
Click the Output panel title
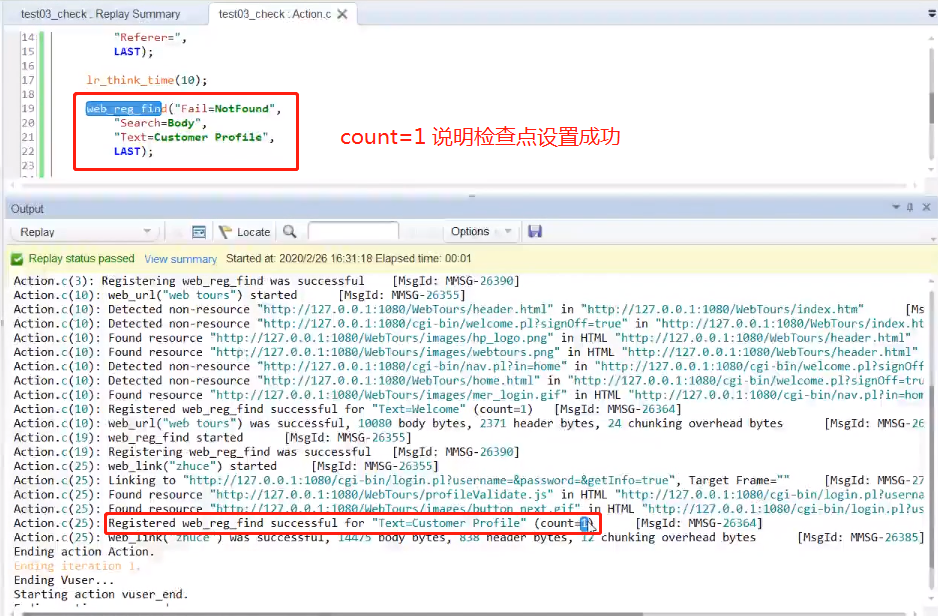27,209
